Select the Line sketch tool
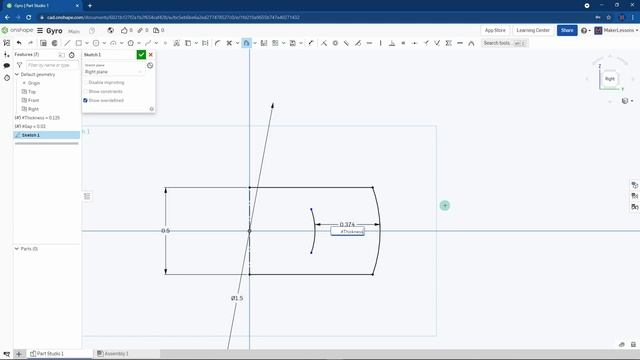The width and height of the screenshot is (640, 360). (x=67, y=43)
